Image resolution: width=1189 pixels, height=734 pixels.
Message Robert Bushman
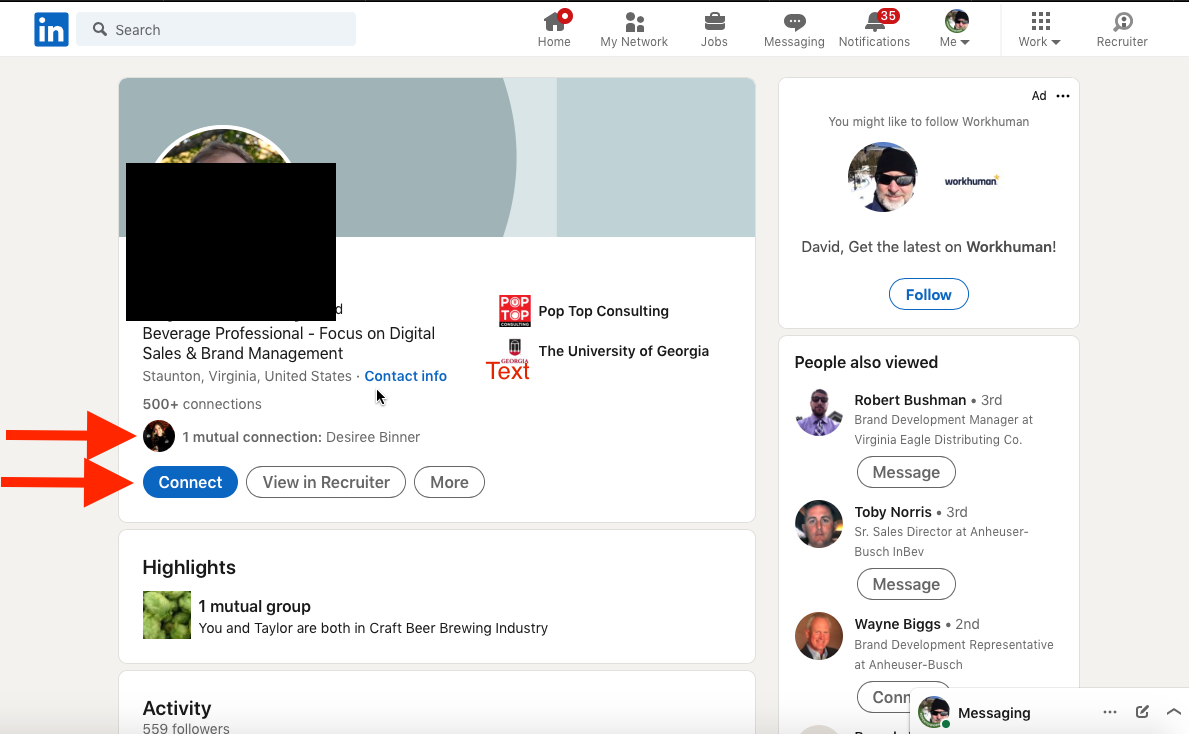coord(906,472)
